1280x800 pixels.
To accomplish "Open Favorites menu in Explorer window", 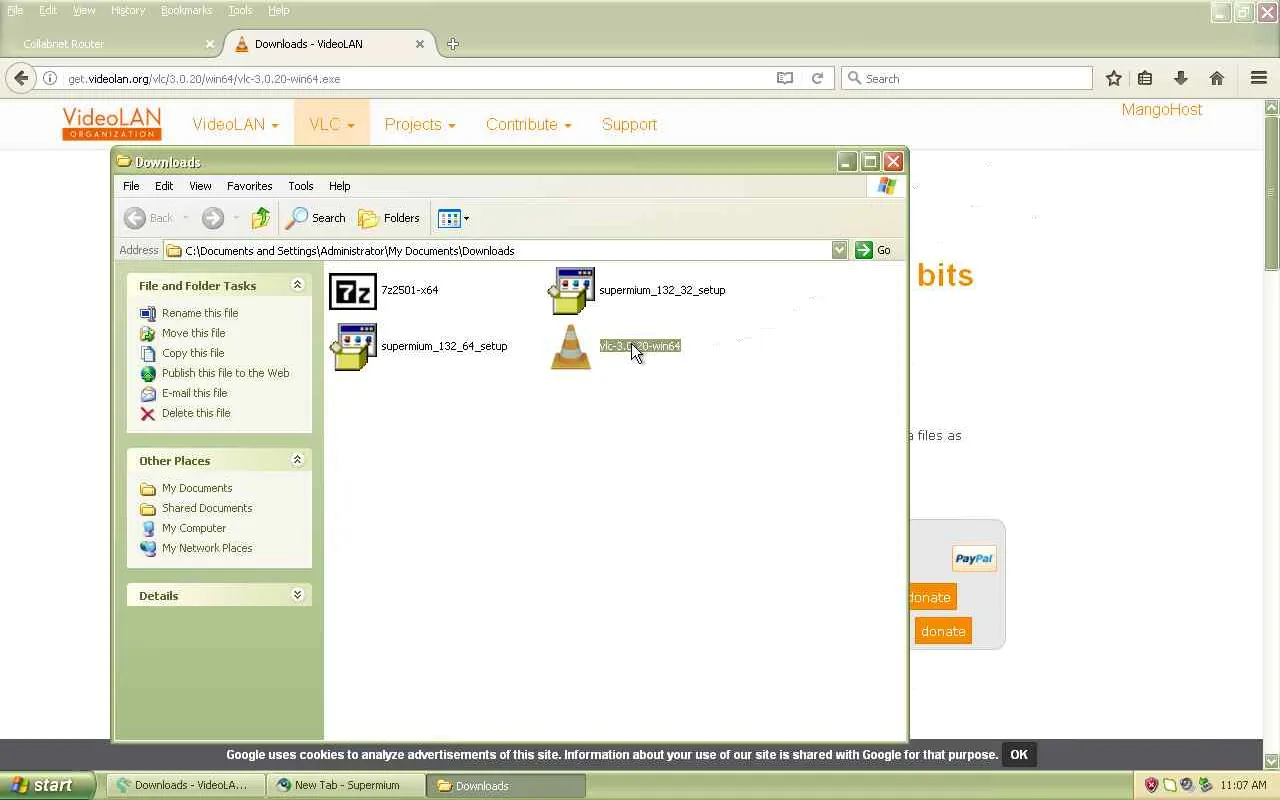I will click(249, 186).
